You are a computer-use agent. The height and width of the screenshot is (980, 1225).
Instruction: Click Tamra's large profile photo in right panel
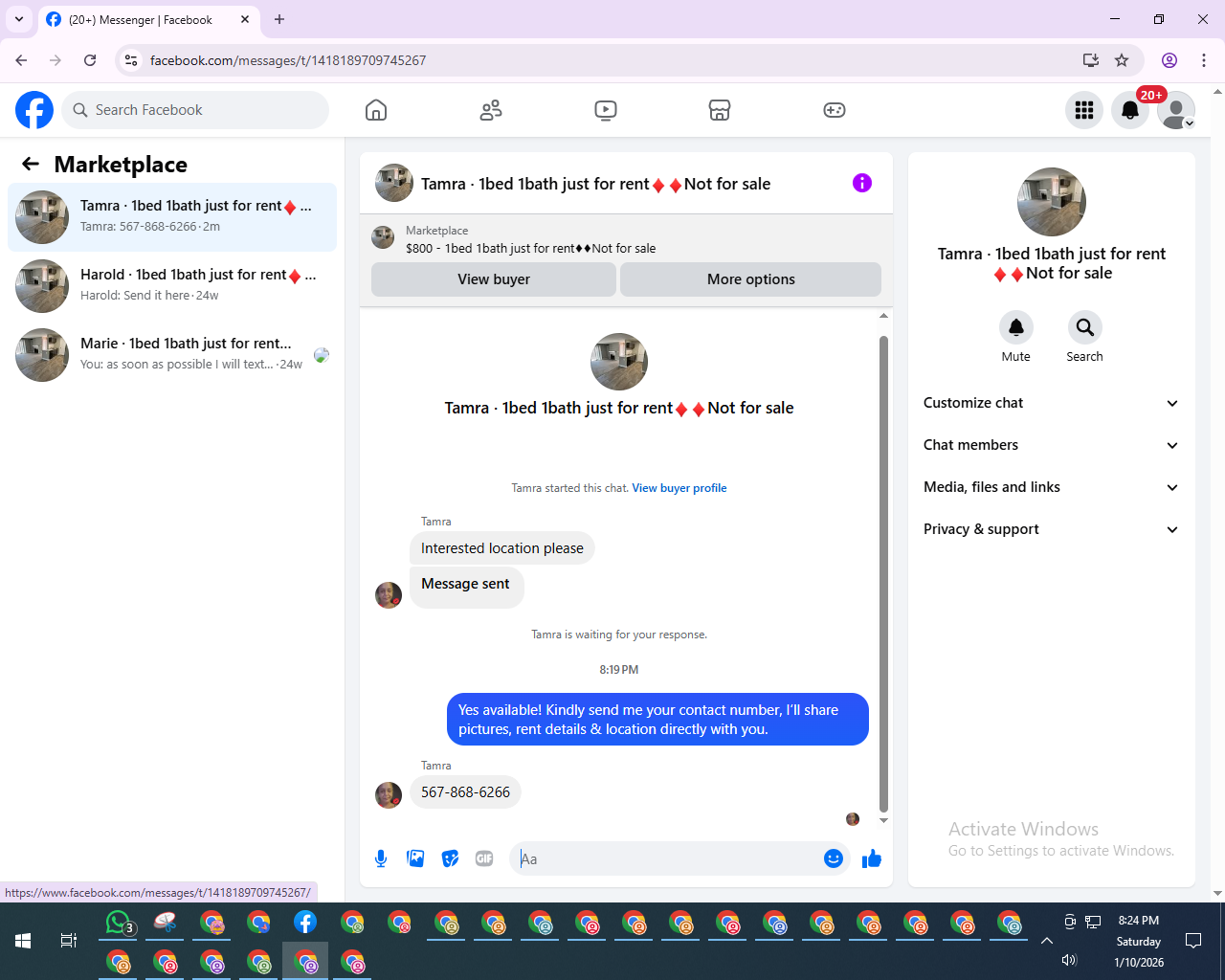[x=1052, y=202]
